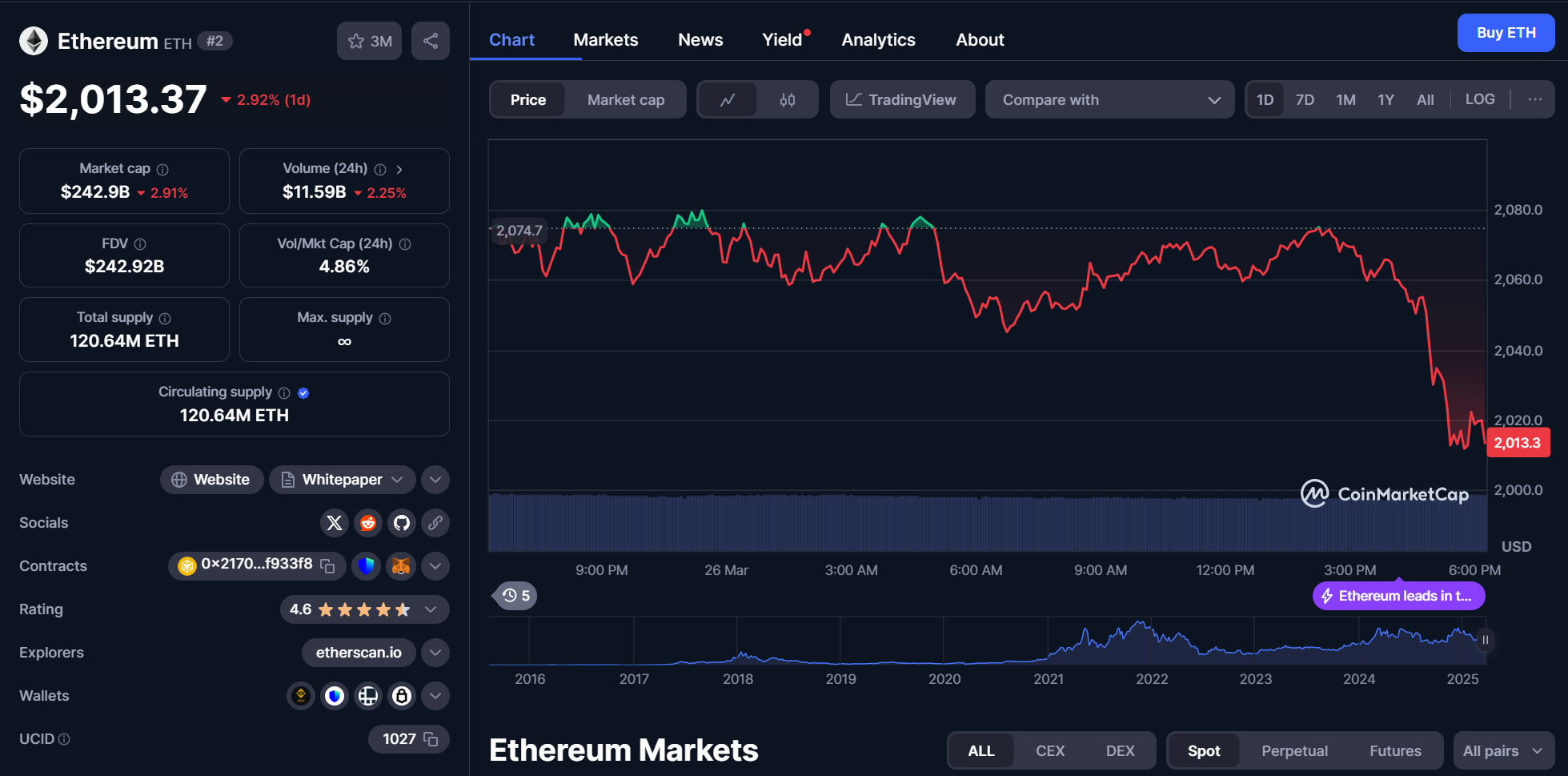
Task: Add Ethereum to watchlist via star icon
Action: point(356,41)
